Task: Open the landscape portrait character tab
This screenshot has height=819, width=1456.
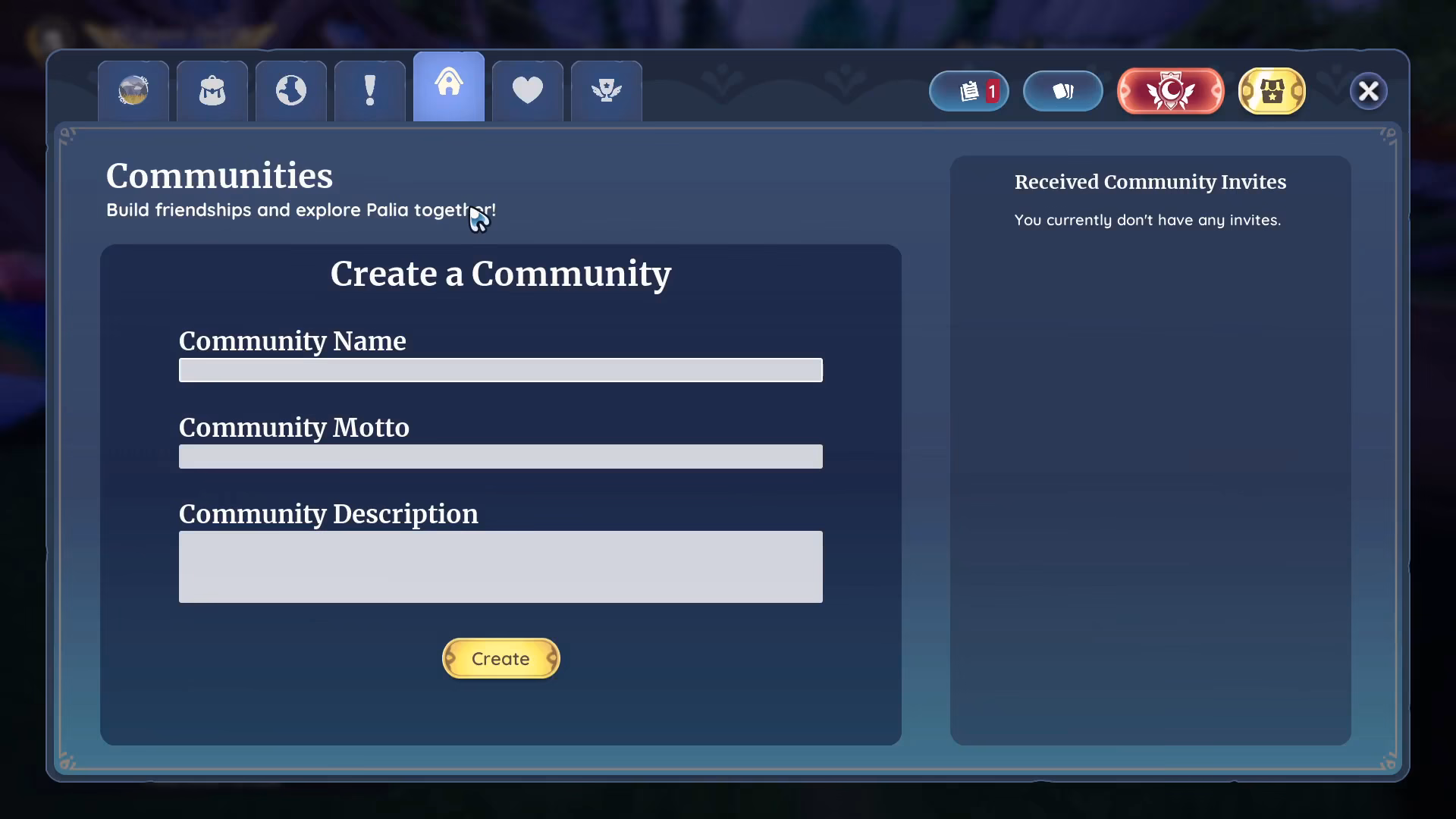Action: click(x=133, y=91)
